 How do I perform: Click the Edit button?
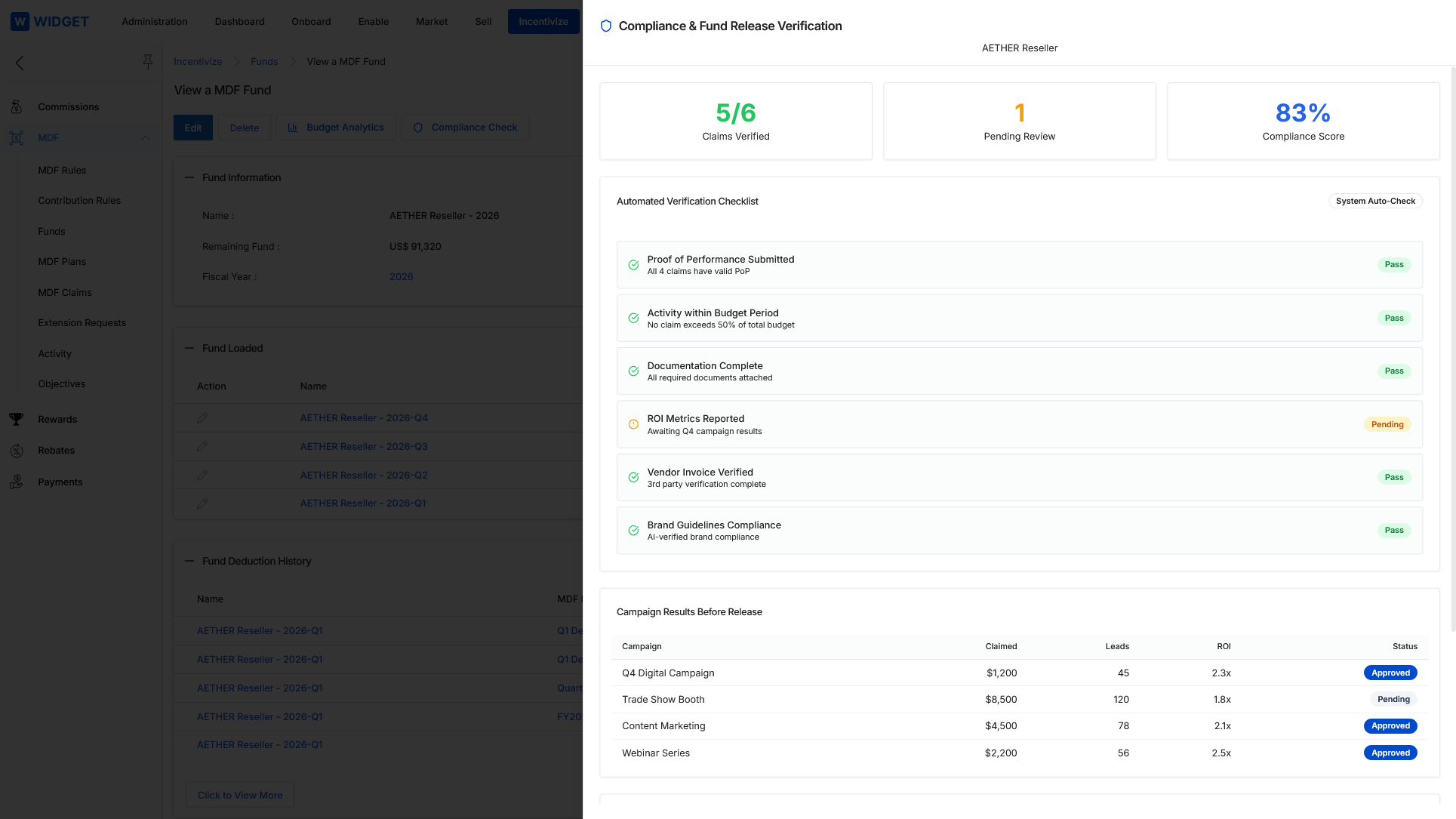tap(193, 128)
